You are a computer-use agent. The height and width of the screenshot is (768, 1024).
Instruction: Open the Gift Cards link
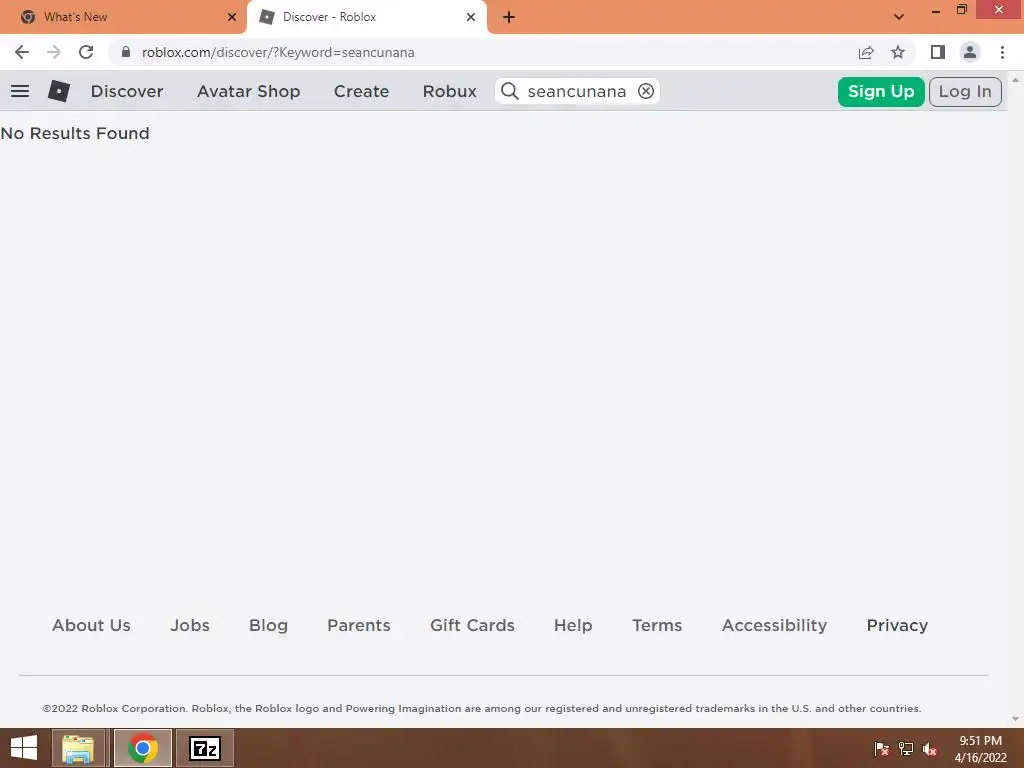click(x=472, y=626)
